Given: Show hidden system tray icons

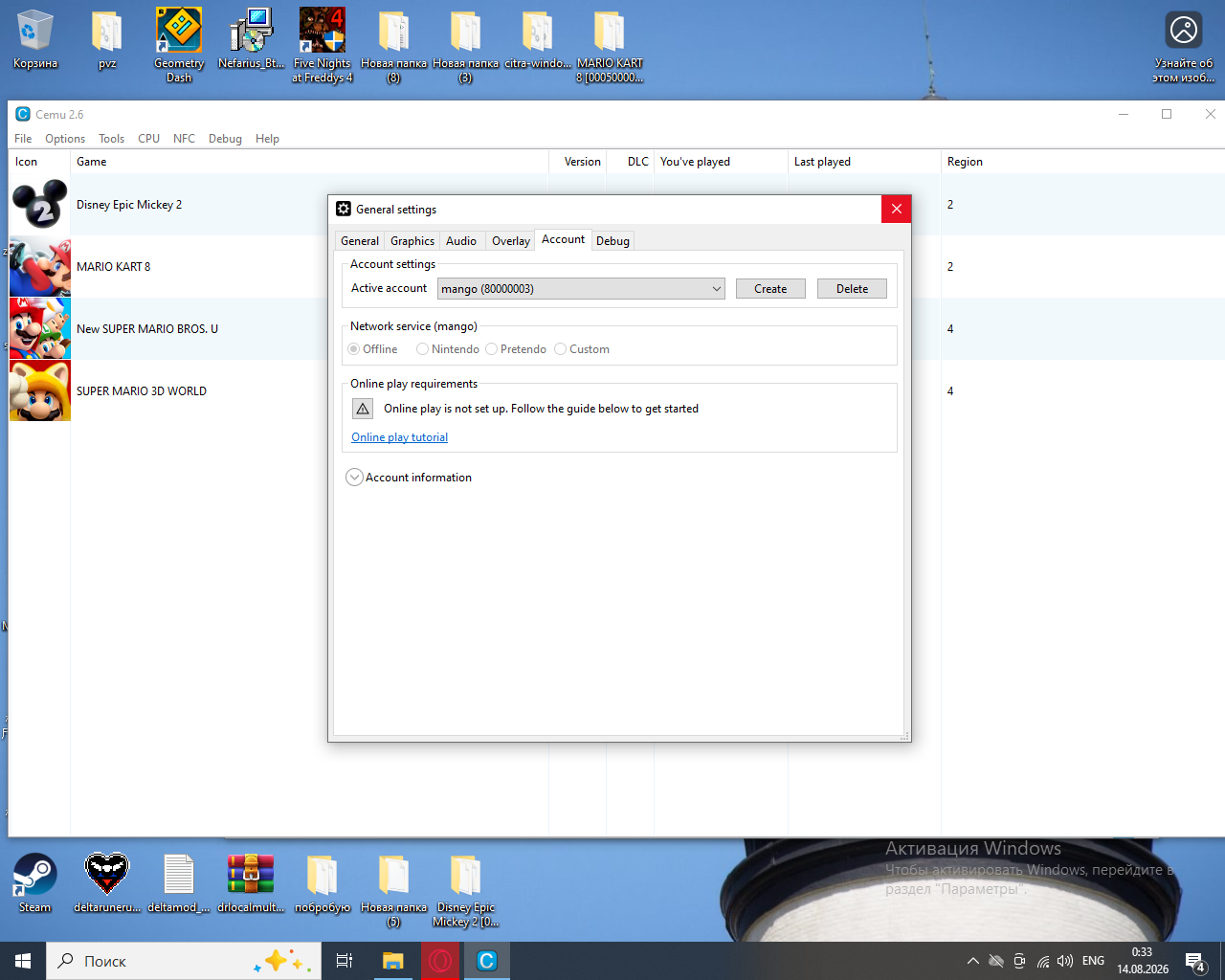Looking at the screenshot, I should 972,961.
